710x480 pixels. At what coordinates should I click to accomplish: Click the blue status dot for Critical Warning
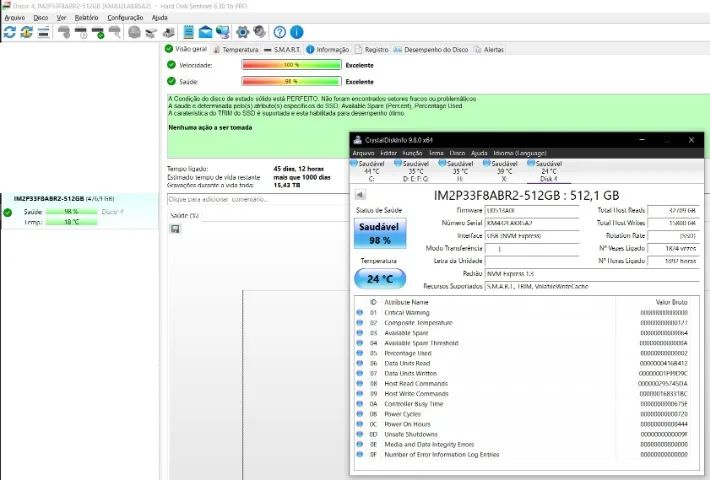pyautogui.click(x=360, y=312)
